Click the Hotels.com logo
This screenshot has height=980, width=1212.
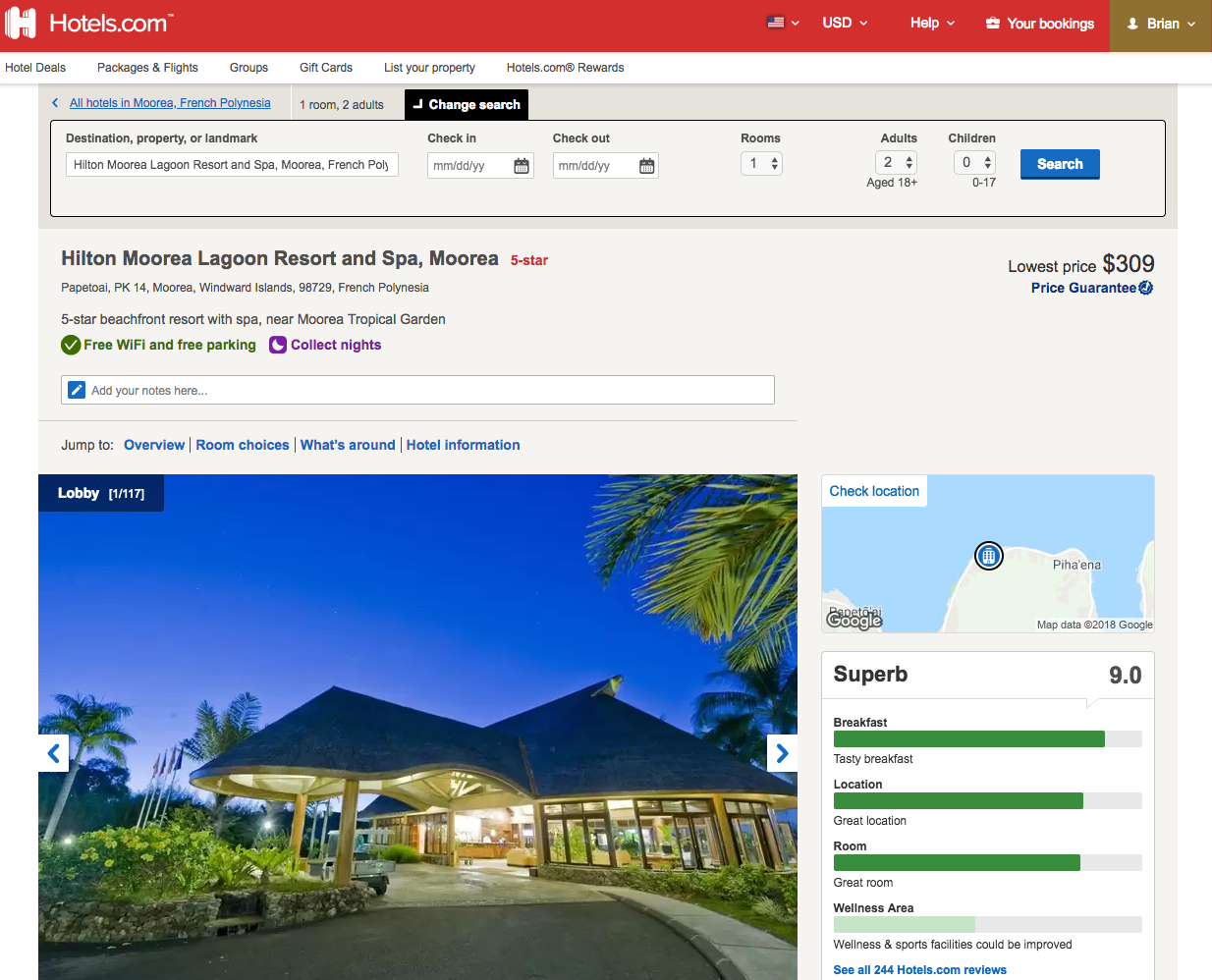89,23
